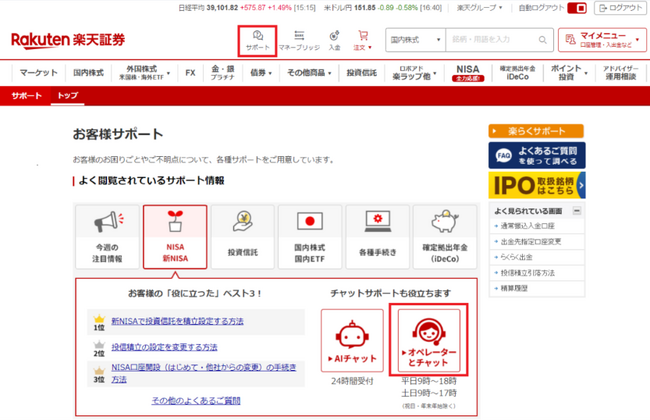Open the 確定拠出年金 iDeCo navigation menu item
The height and width of the screenshot is (420, 650).
(517, 73)
